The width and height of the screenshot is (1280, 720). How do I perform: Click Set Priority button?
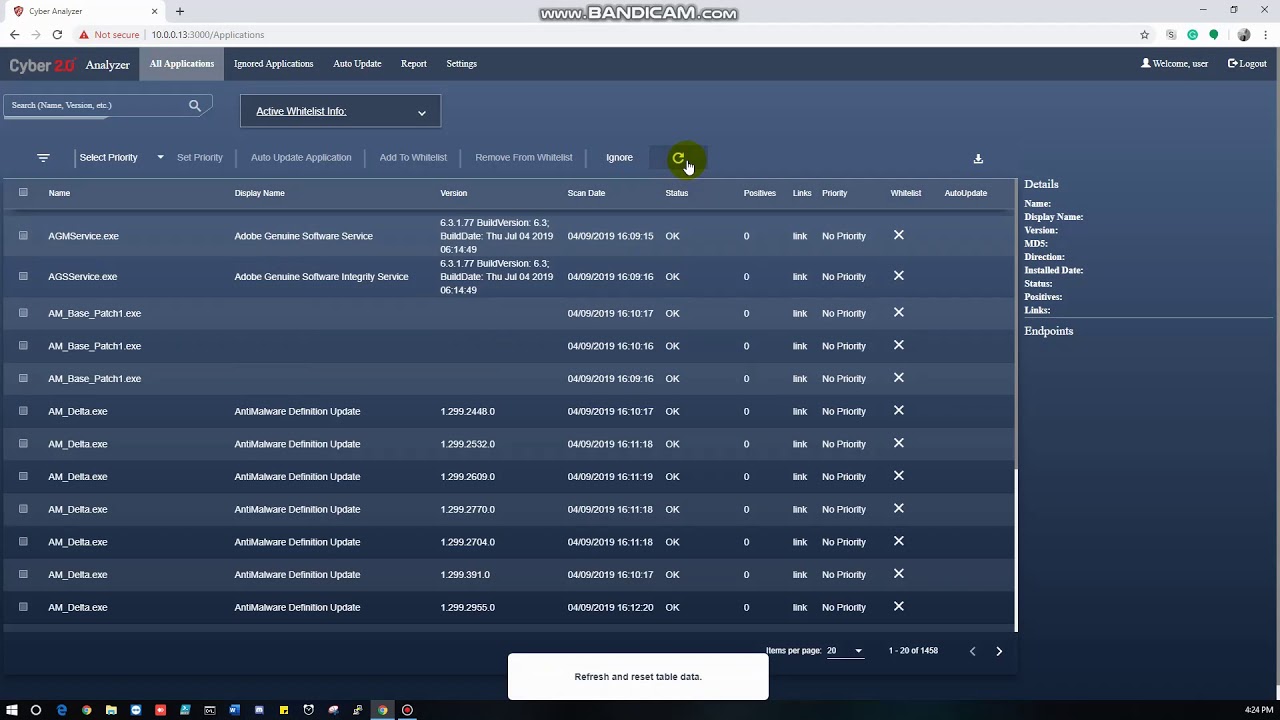[200, 157]
